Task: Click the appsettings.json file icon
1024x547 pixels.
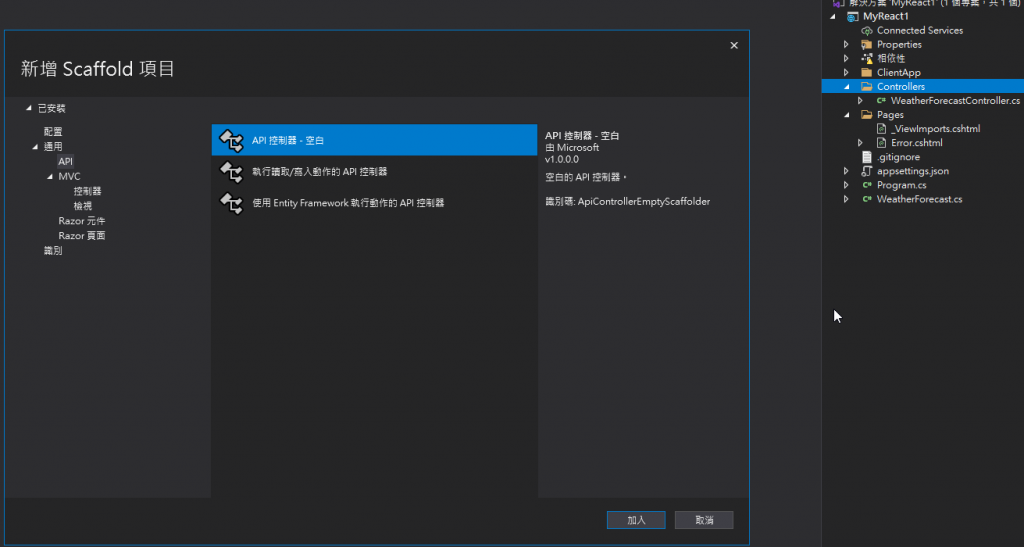Action: pos(867,171)
